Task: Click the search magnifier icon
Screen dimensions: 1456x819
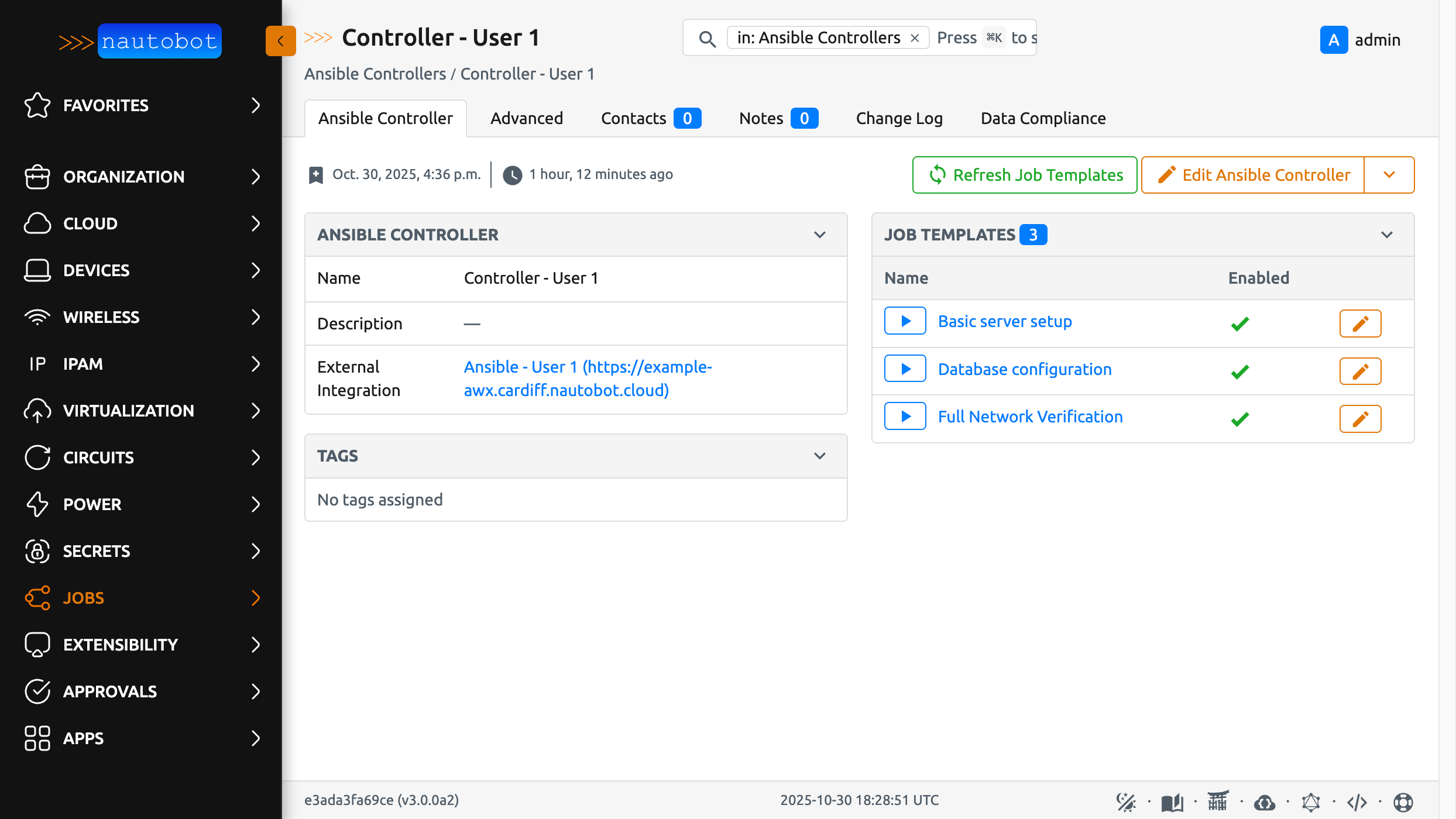Action: point(708,39)
